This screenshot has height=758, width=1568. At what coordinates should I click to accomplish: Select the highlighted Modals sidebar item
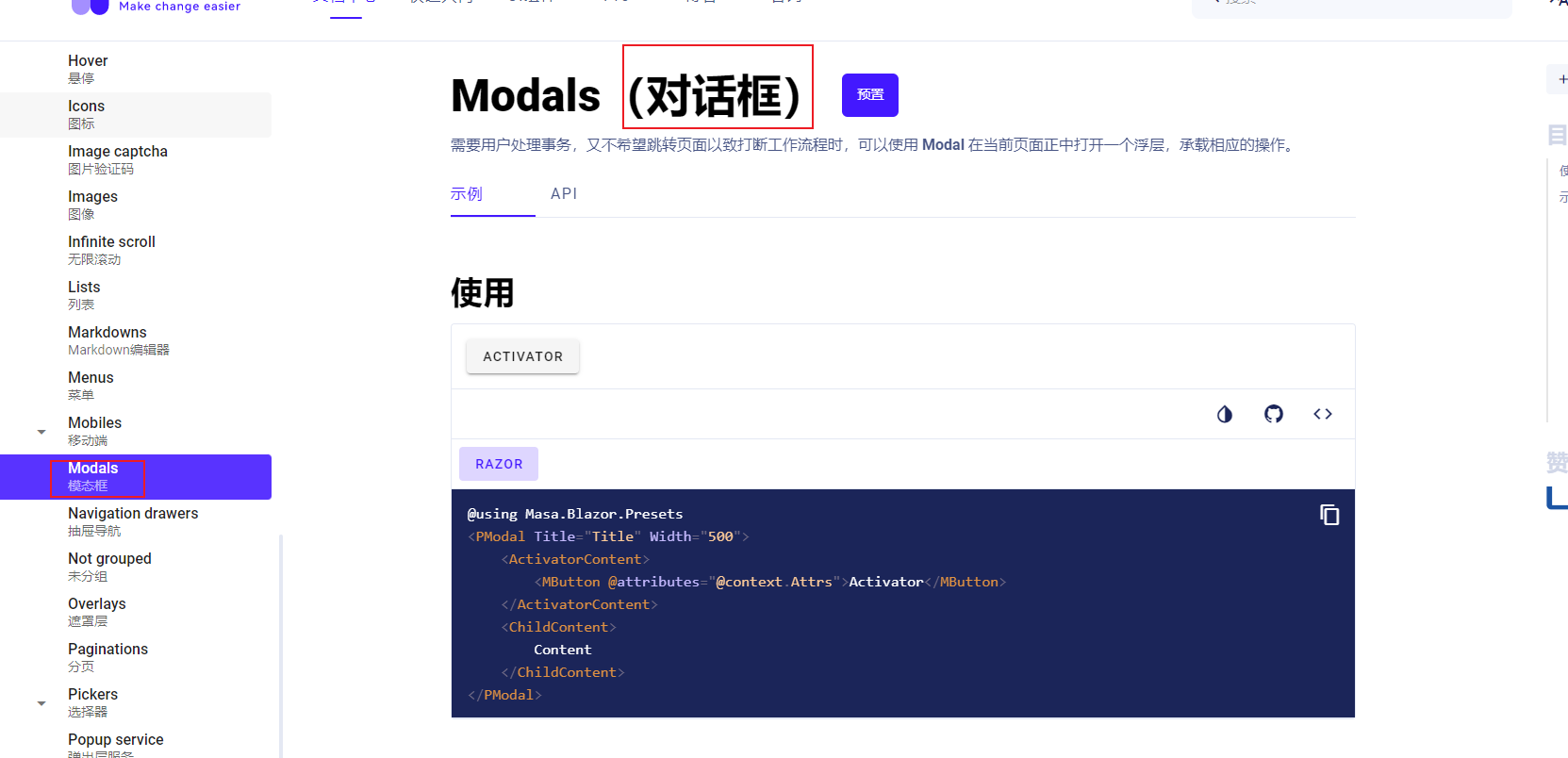pos(136,476)
